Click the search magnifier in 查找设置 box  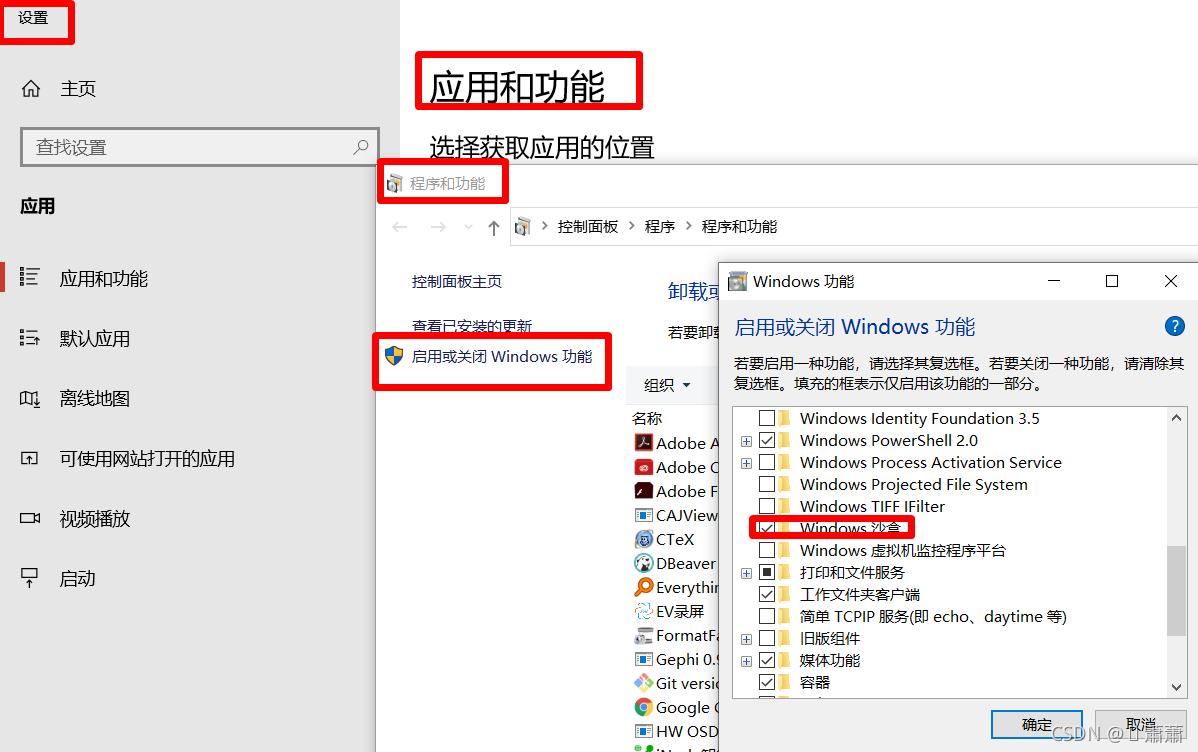tap(361, 147)
